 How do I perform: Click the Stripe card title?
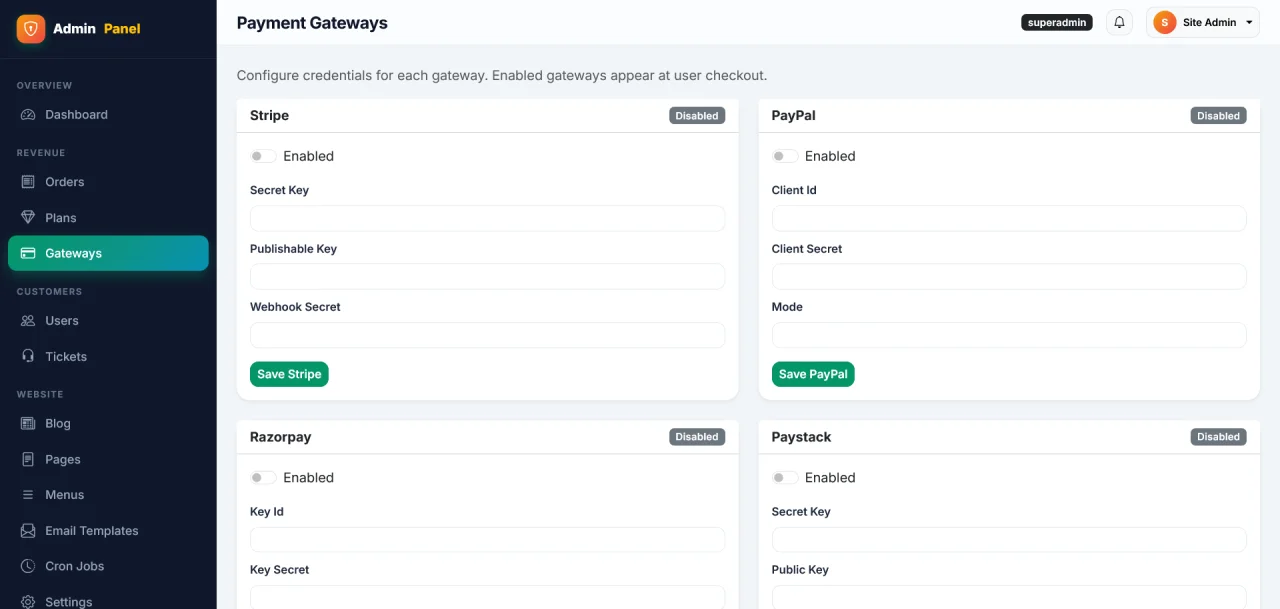(x=269, y=116)
